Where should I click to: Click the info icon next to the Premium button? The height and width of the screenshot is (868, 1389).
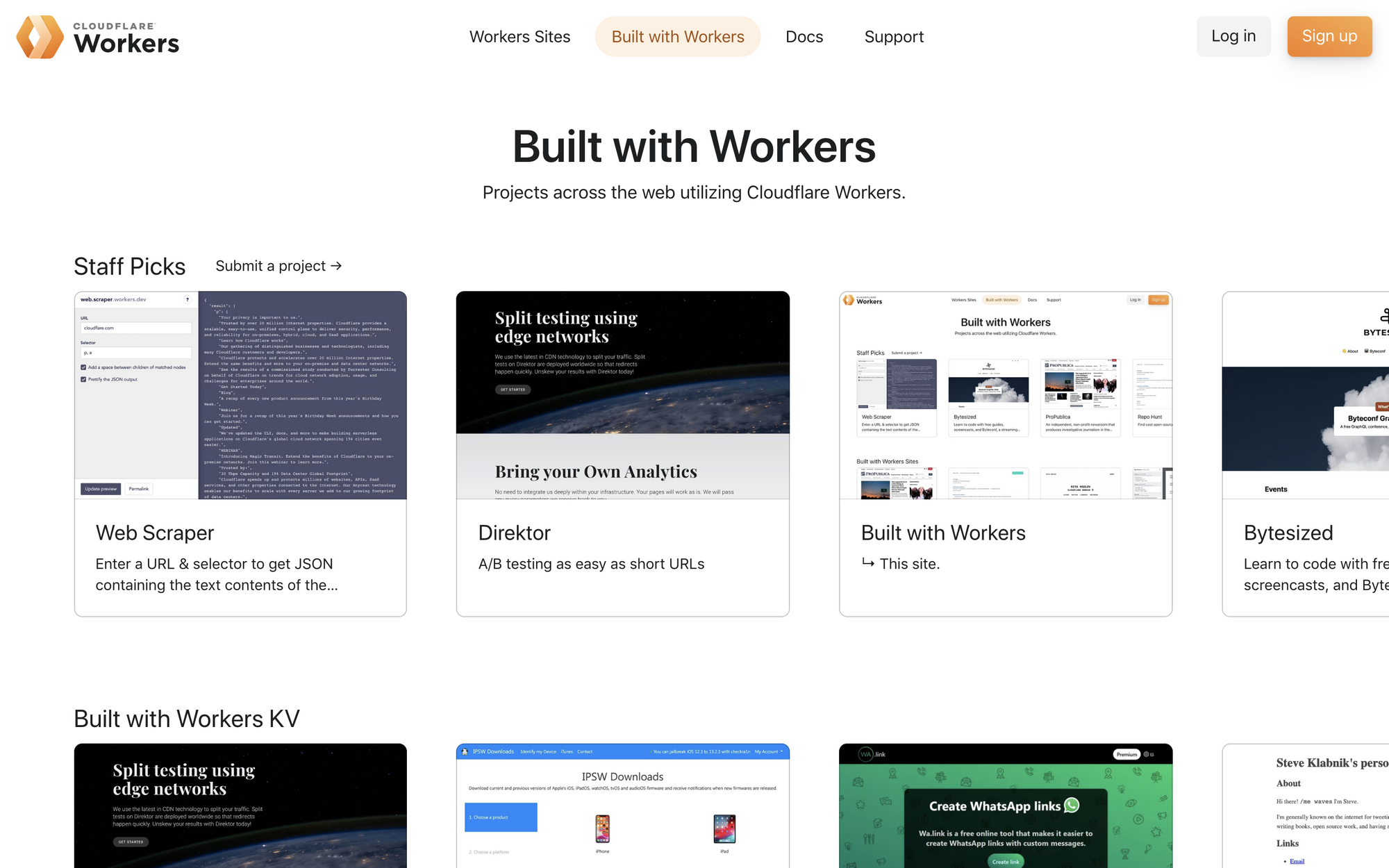[1146, 754]
